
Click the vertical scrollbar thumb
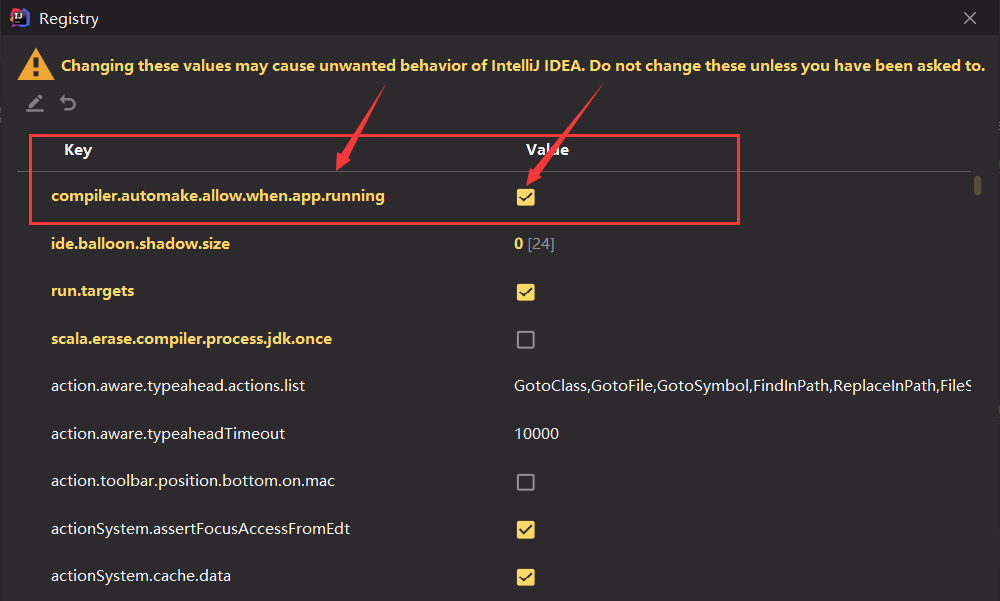pos(977,186)
